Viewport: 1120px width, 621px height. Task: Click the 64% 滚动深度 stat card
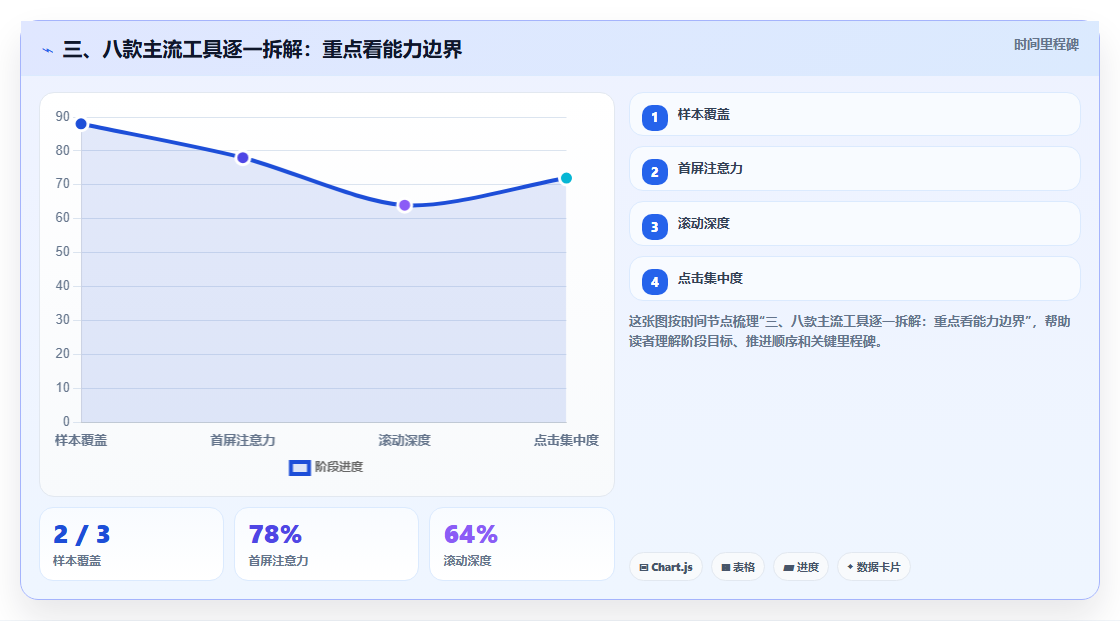(521, 545)
